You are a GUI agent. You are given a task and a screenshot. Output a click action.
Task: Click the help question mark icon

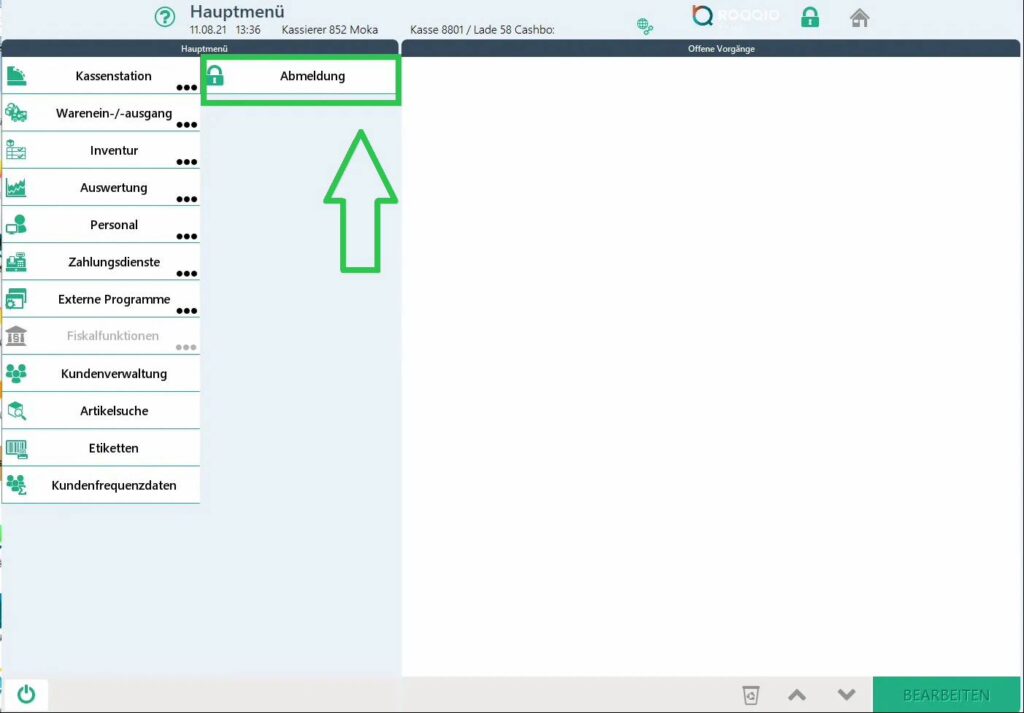click(x=164, y=17)
